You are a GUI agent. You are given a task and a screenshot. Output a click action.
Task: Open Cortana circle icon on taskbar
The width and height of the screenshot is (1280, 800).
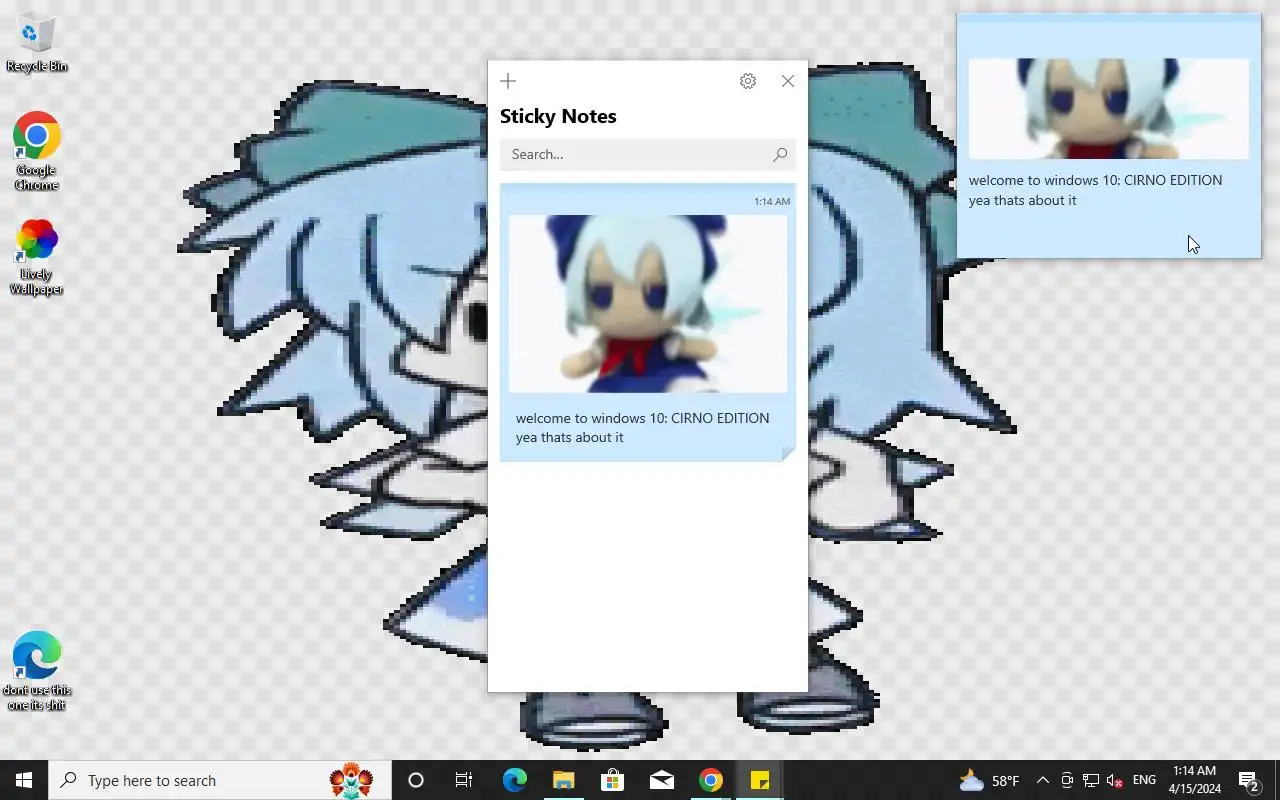pyautogui.click(x=416, y=780)
